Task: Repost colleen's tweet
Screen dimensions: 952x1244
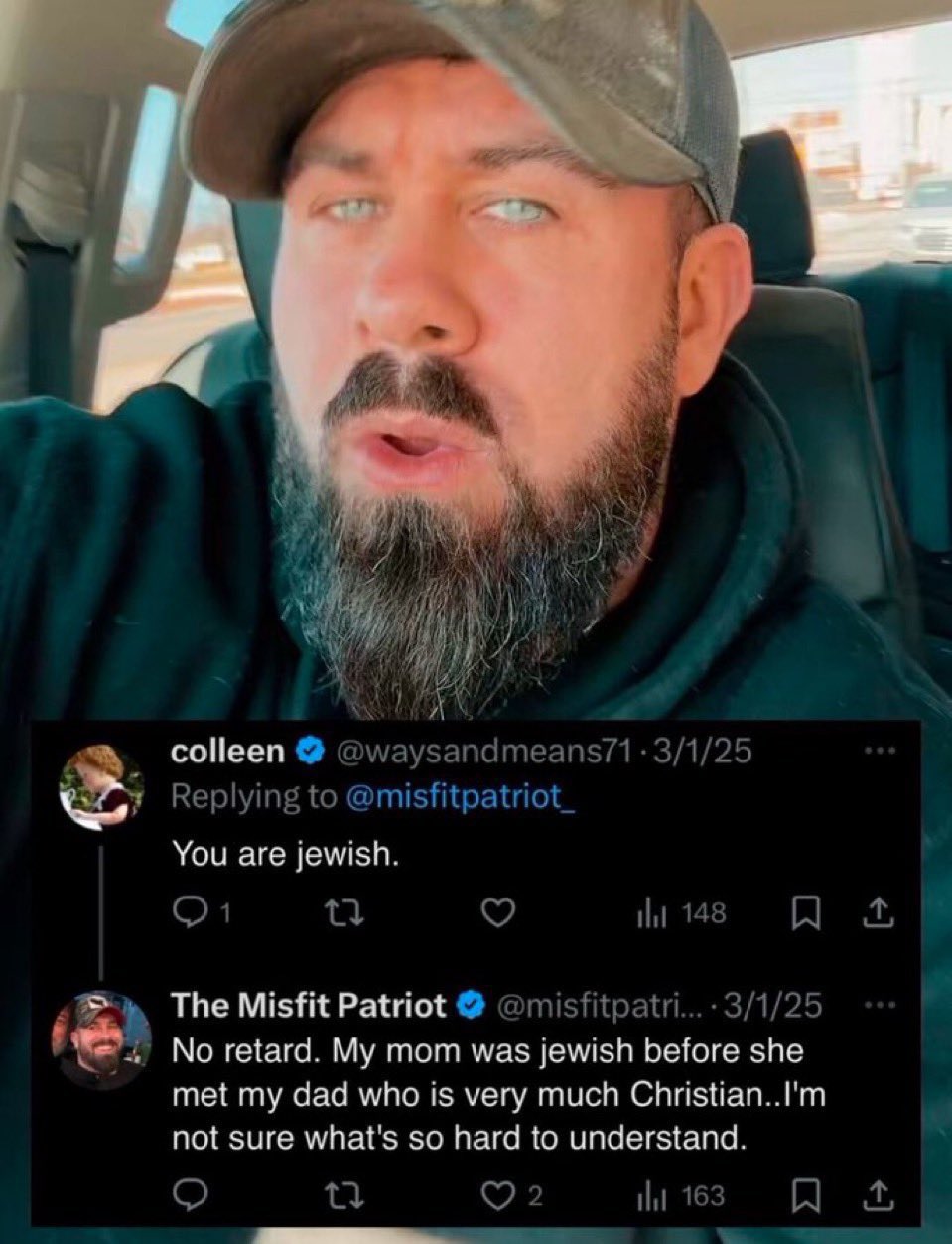Action: click(x=336, y=913)
